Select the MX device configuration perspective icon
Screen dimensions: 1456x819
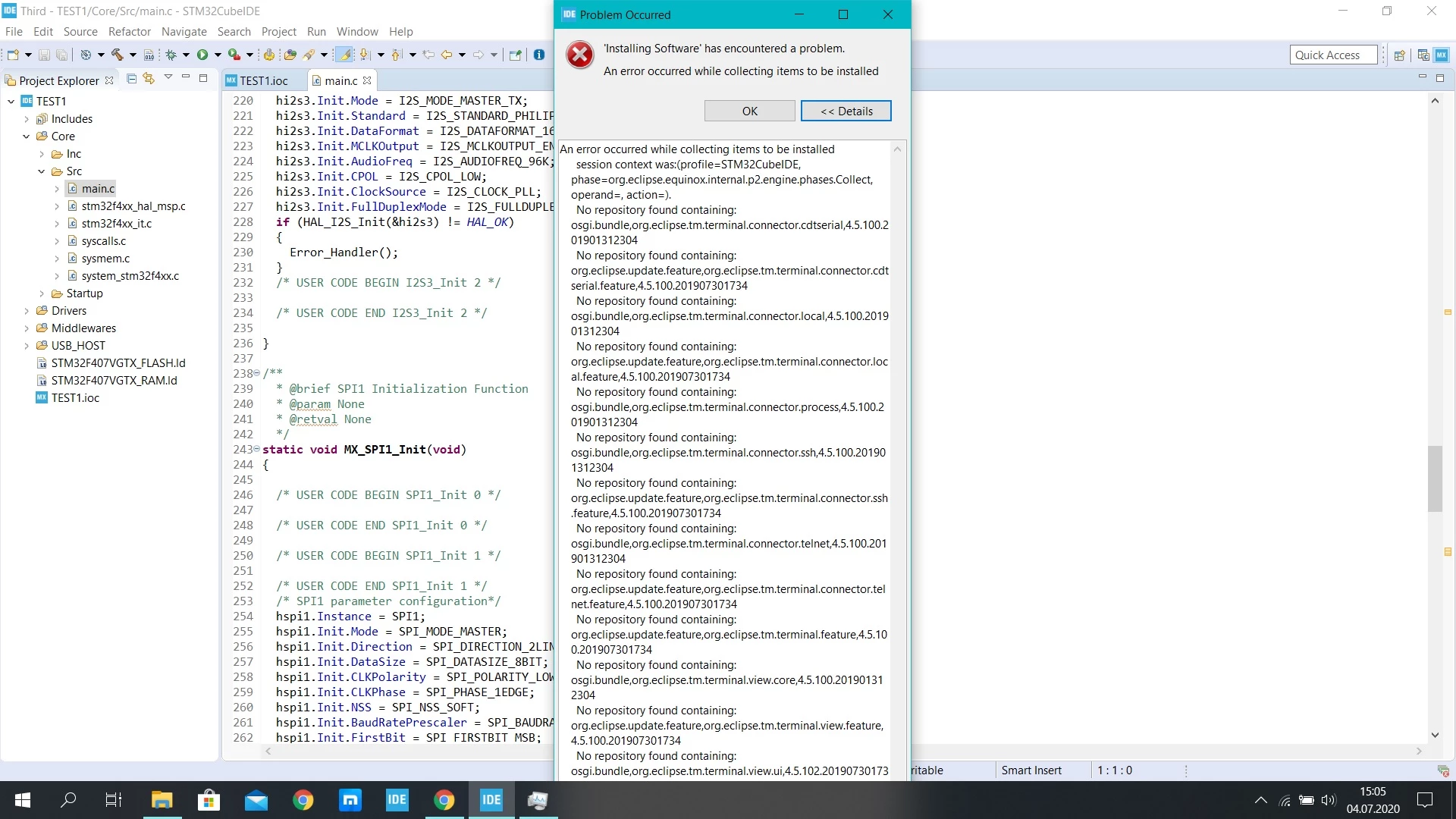pyautogui.click(x=1442, y=55)
